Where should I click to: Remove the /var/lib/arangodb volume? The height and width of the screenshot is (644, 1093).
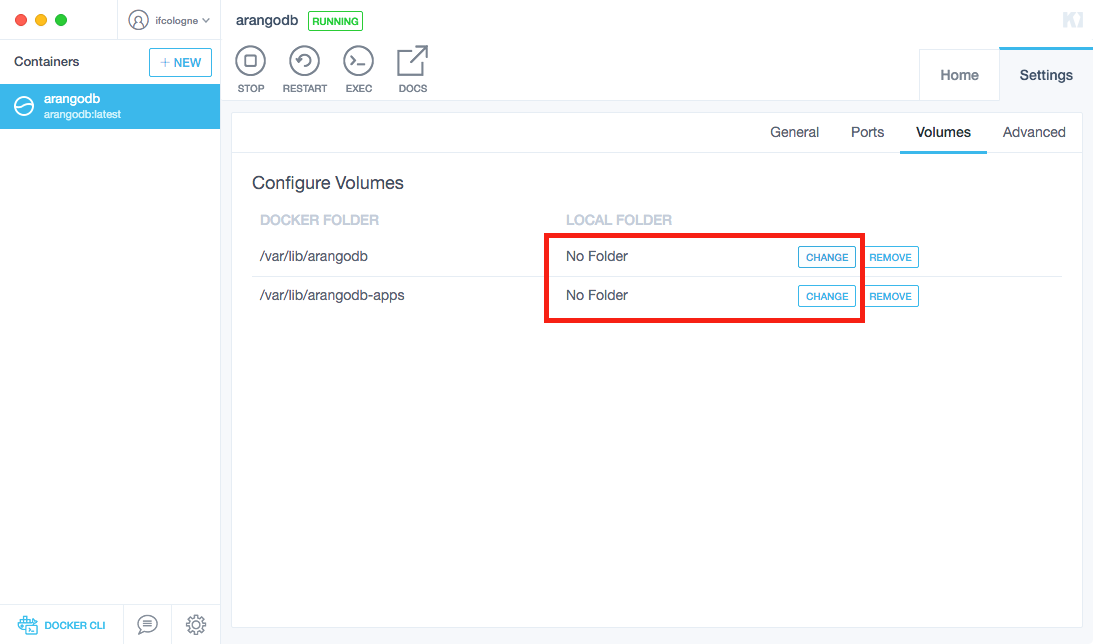pos(889,257)
